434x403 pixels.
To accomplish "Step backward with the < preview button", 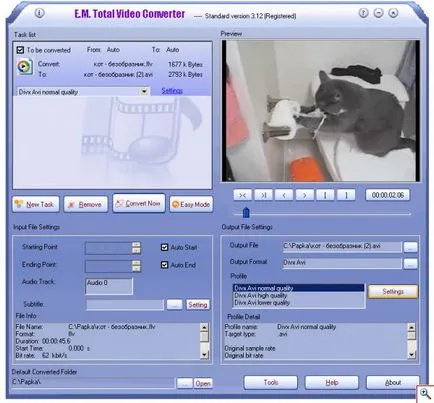I will pos(284,195).
